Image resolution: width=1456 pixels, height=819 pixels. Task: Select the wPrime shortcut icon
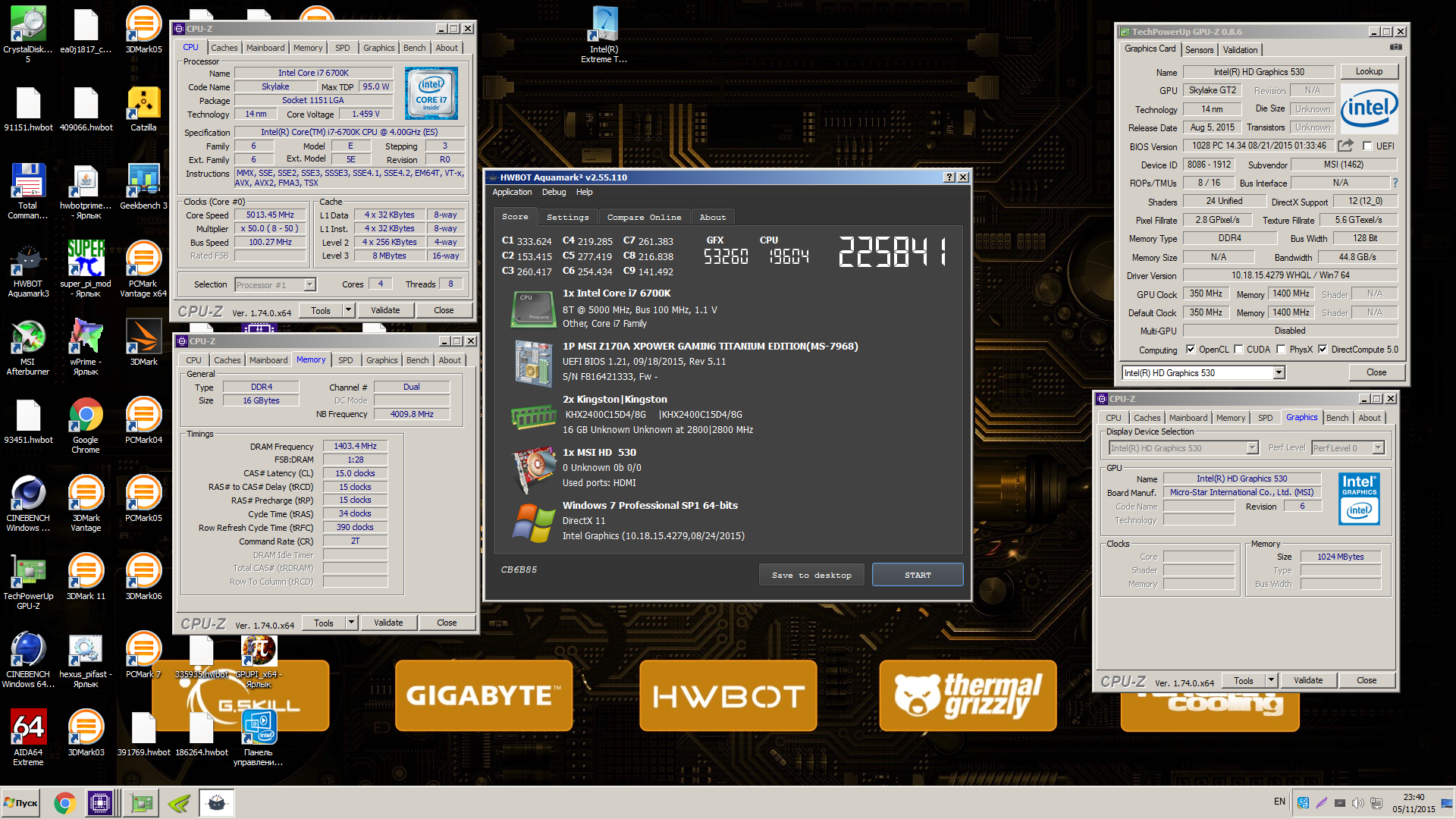86,347
